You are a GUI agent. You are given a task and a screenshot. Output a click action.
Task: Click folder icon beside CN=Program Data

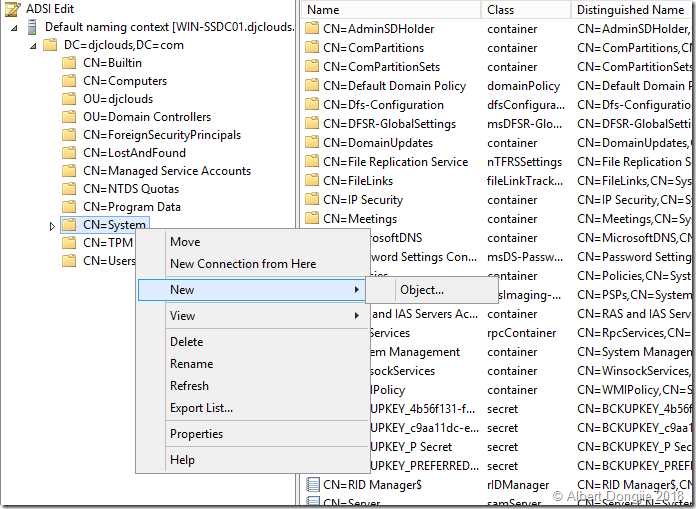point(69,207)
